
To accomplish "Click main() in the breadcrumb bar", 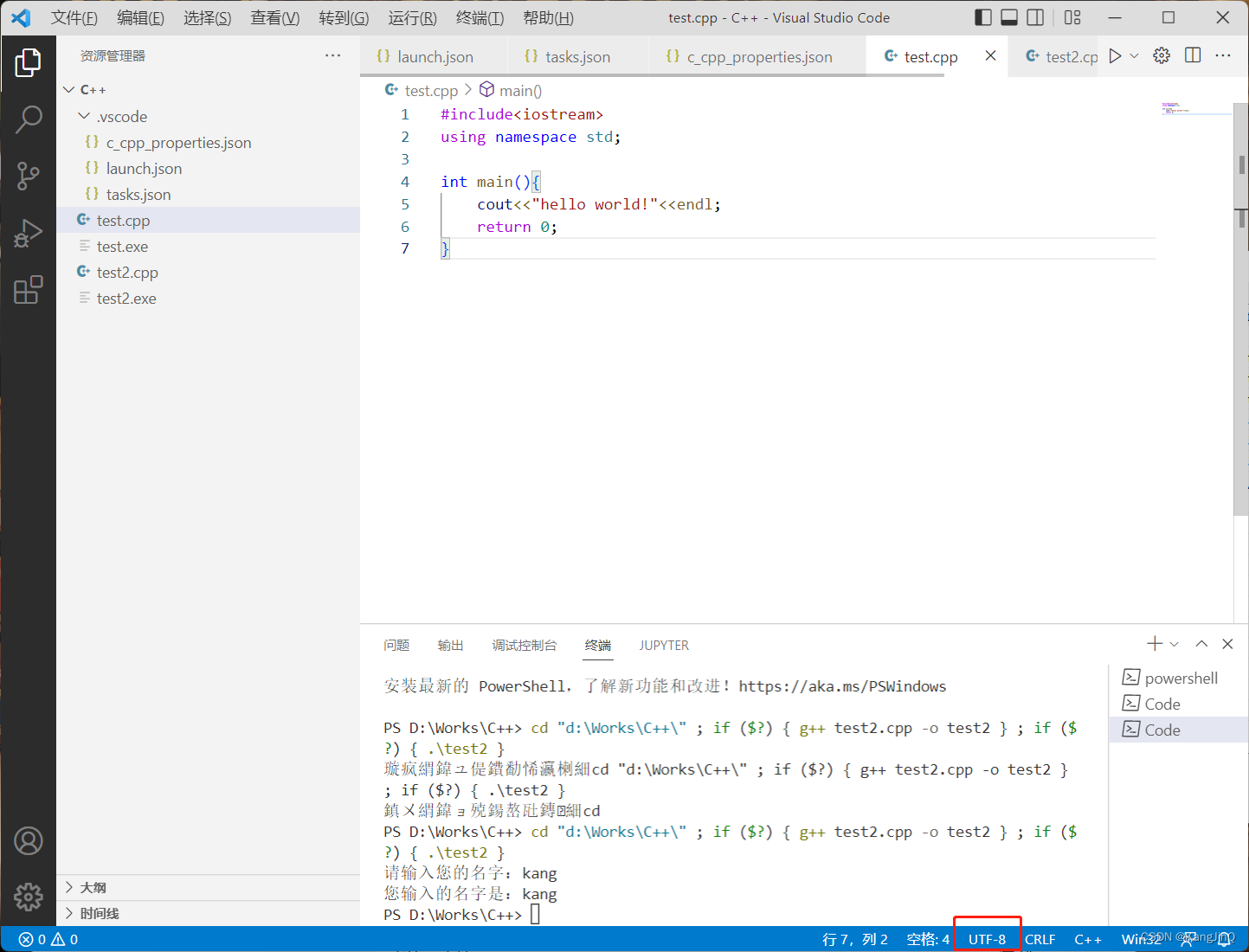I will (512, 90).
